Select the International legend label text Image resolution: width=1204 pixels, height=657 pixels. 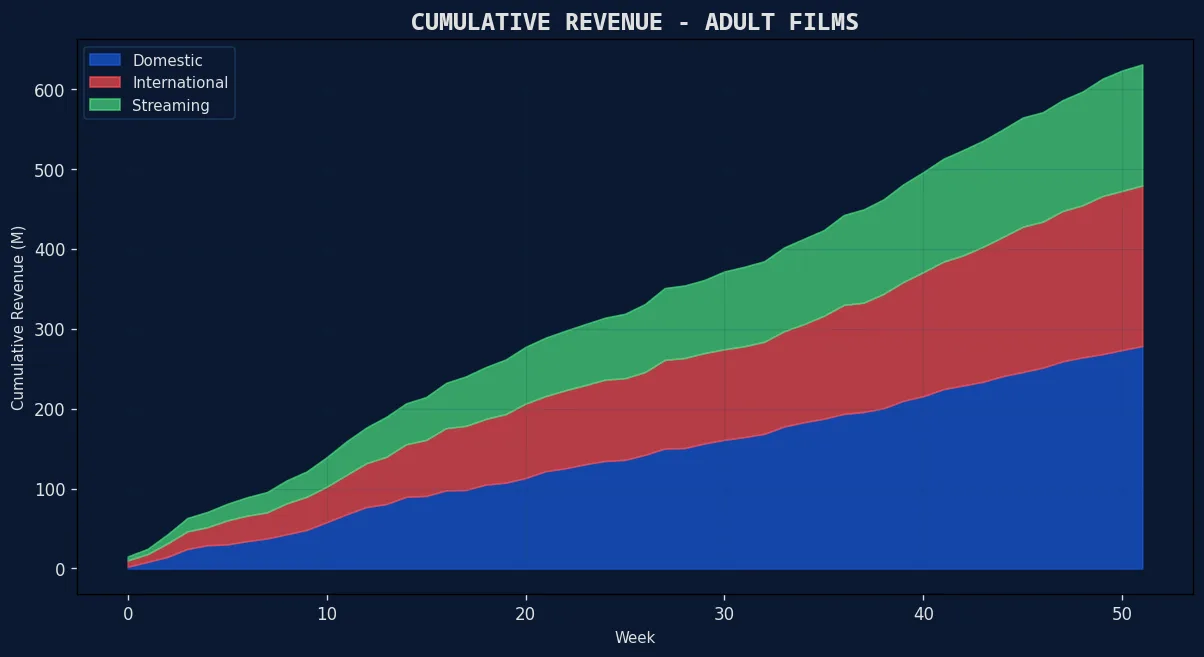(x=180, y=83)
